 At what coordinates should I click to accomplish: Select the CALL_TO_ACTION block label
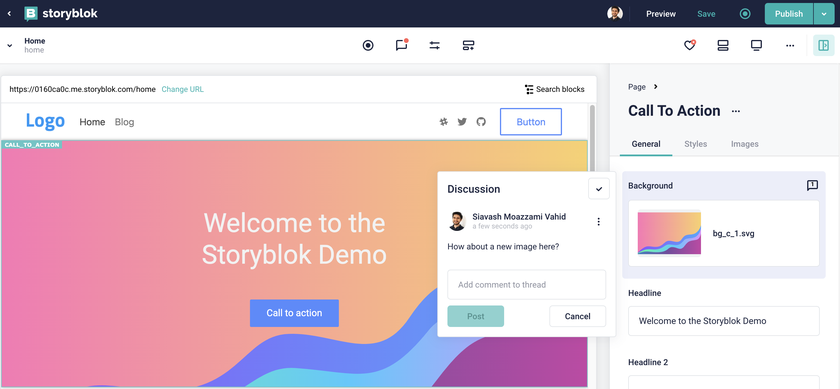[32, 145]
